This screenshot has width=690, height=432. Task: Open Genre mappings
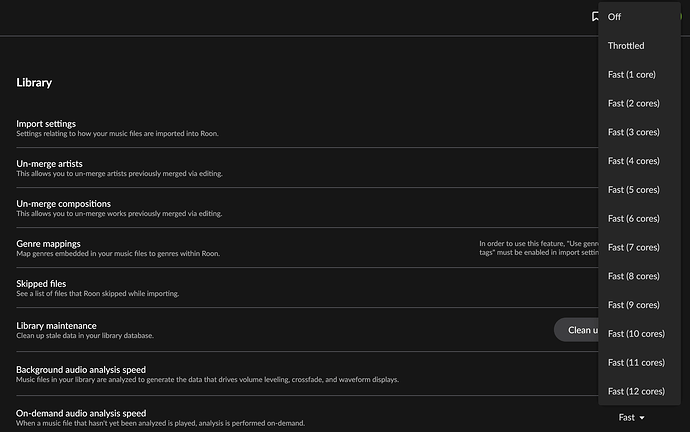coord(48,243)
